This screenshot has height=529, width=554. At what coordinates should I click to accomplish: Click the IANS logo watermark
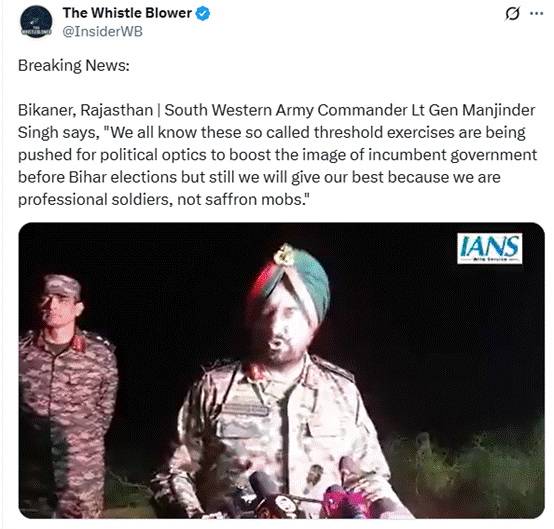point(489,248)
